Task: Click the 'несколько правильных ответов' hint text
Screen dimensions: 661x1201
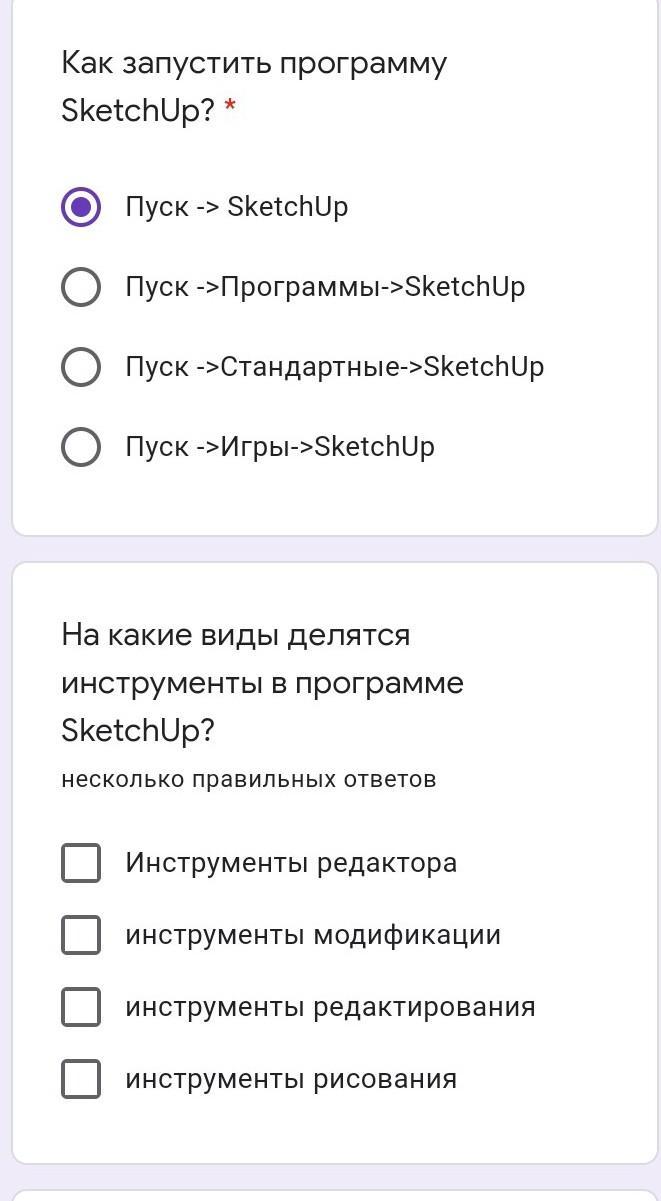Action: 249,780
